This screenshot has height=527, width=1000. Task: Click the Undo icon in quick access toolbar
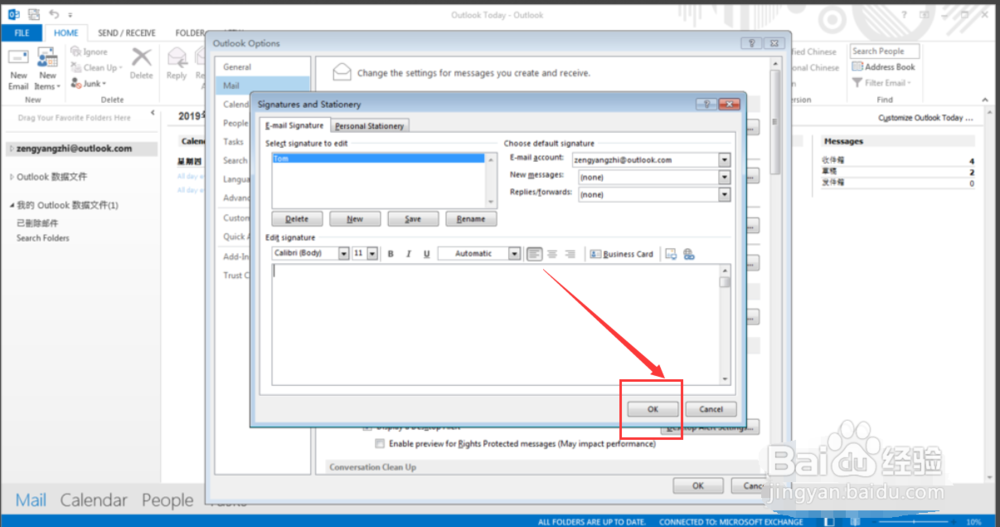[54, 14]
